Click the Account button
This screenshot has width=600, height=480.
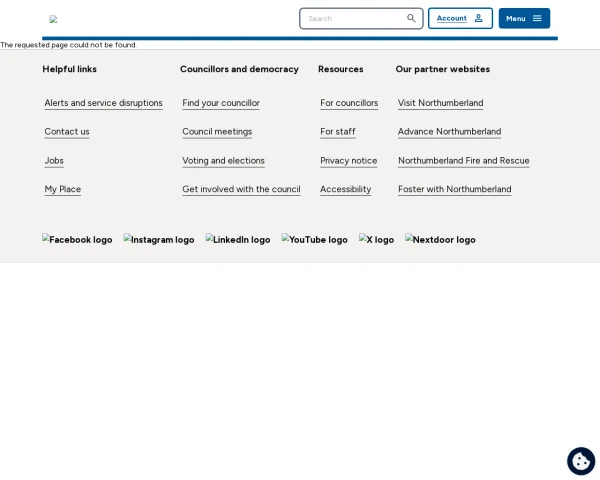[460, 18]
